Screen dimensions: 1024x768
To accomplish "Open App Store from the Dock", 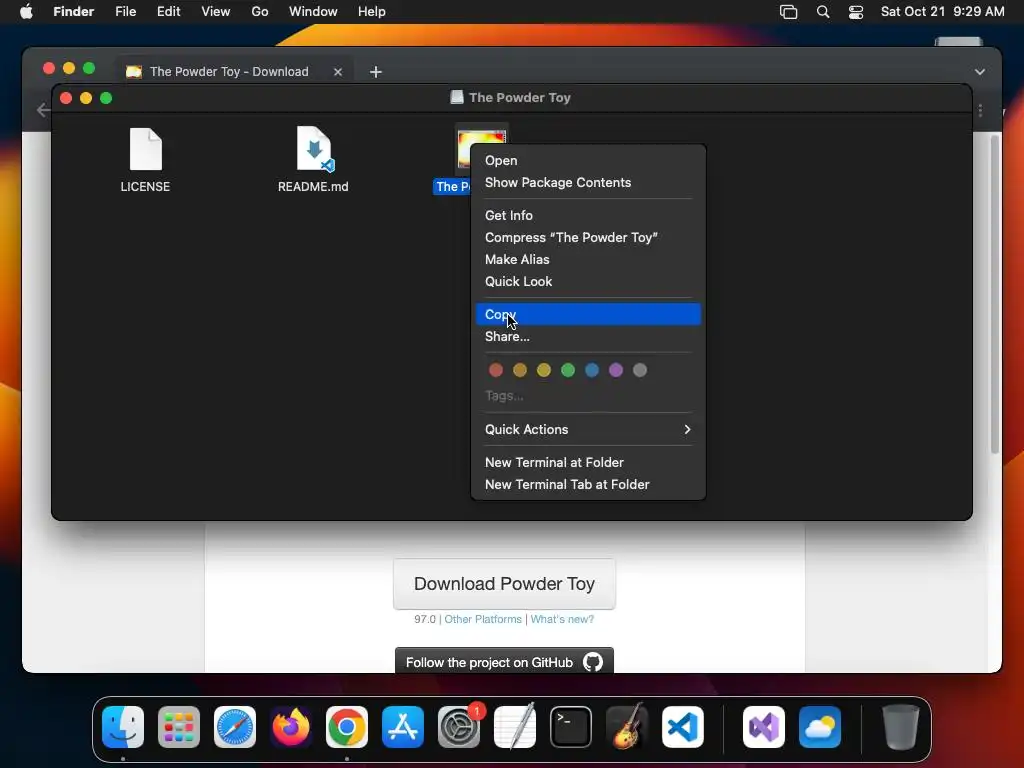I will 403,727.
